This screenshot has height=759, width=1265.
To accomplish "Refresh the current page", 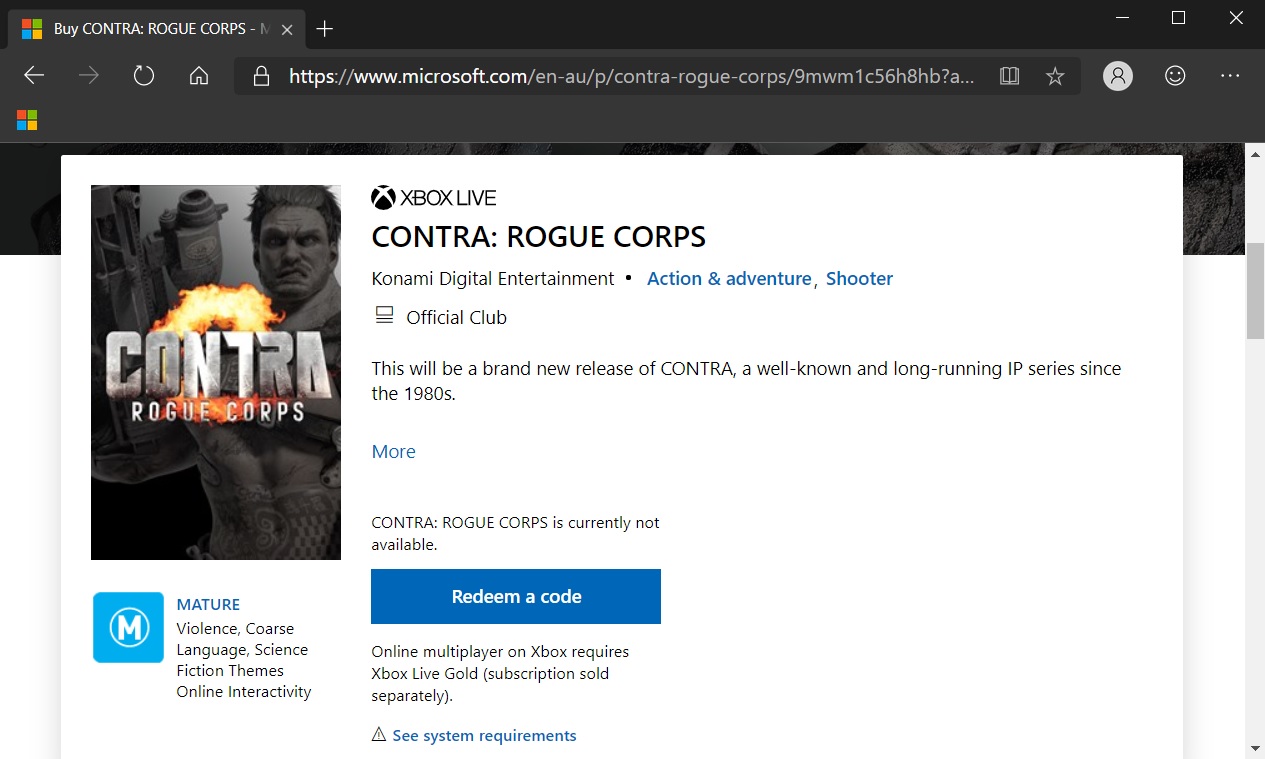I will [x=144, y=76].
